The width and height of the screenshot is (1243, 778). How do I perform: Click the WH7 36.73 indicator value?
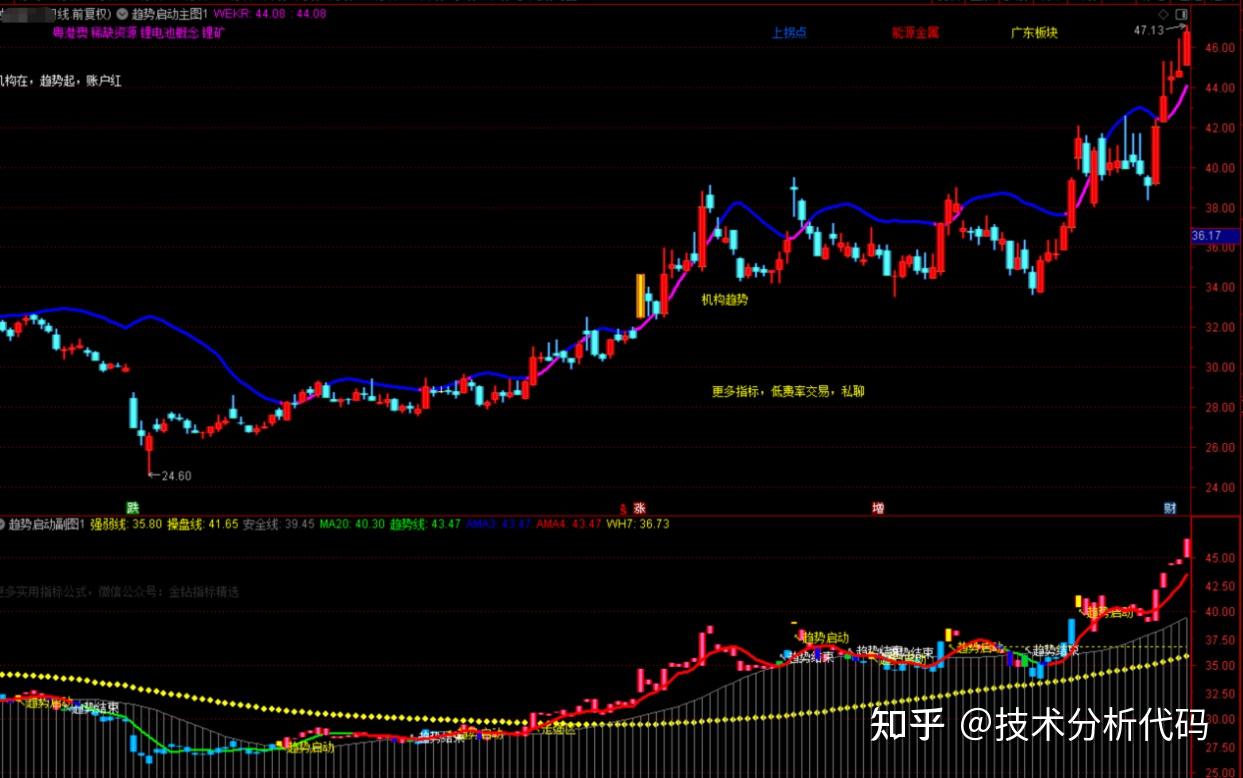(x=637, y=524)
